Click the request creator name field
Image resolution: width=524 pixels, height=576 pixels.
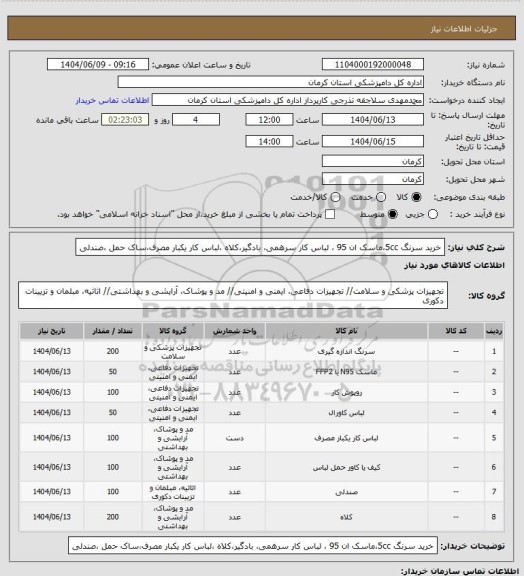coord(288,100)
